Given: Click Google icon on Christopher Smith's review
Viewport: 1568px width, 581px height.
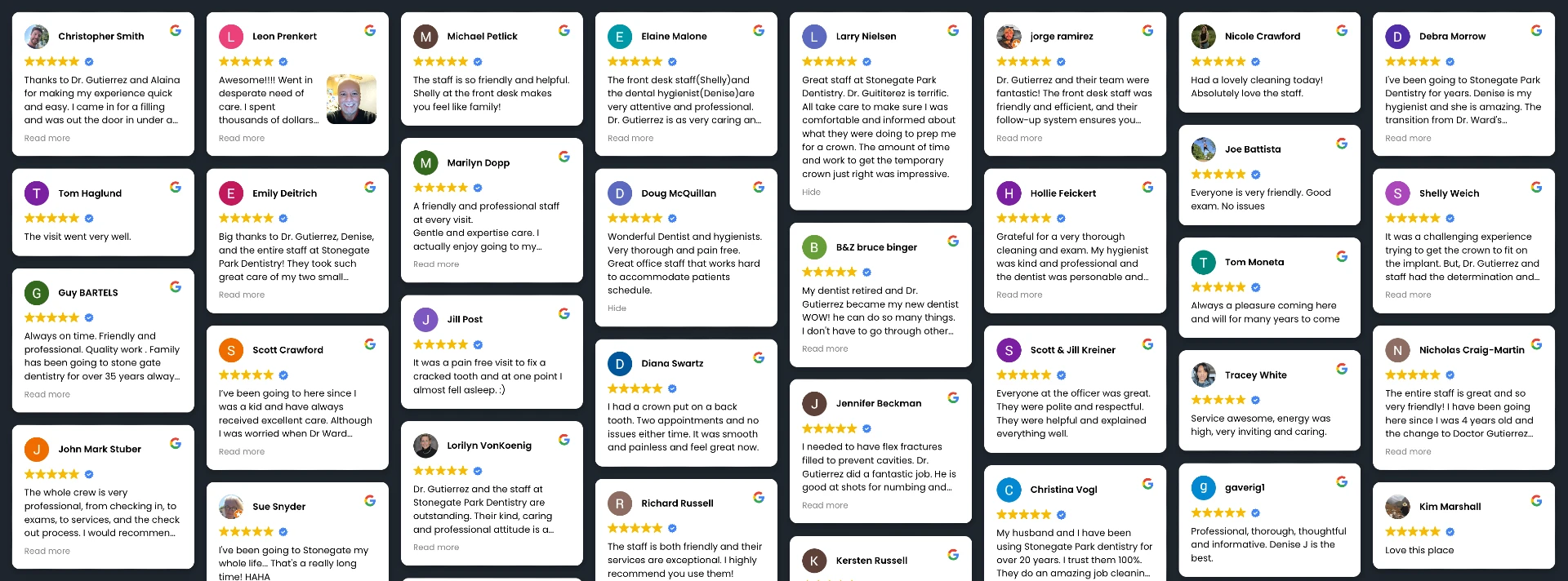Looking at the screenshot, I should coord(176,31).
